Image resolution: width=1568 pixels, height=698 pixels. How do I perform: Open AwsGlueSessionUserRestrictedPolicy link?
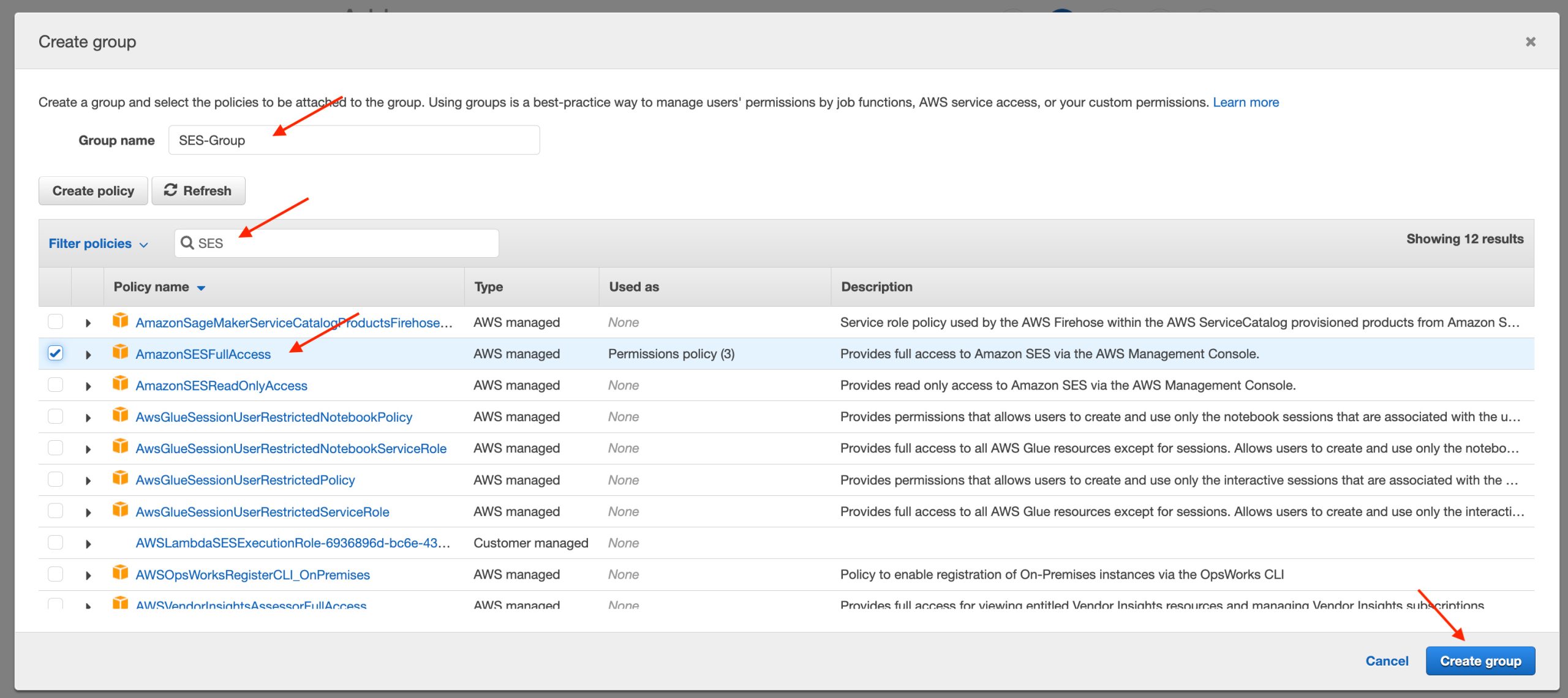(x=245, y=480)
